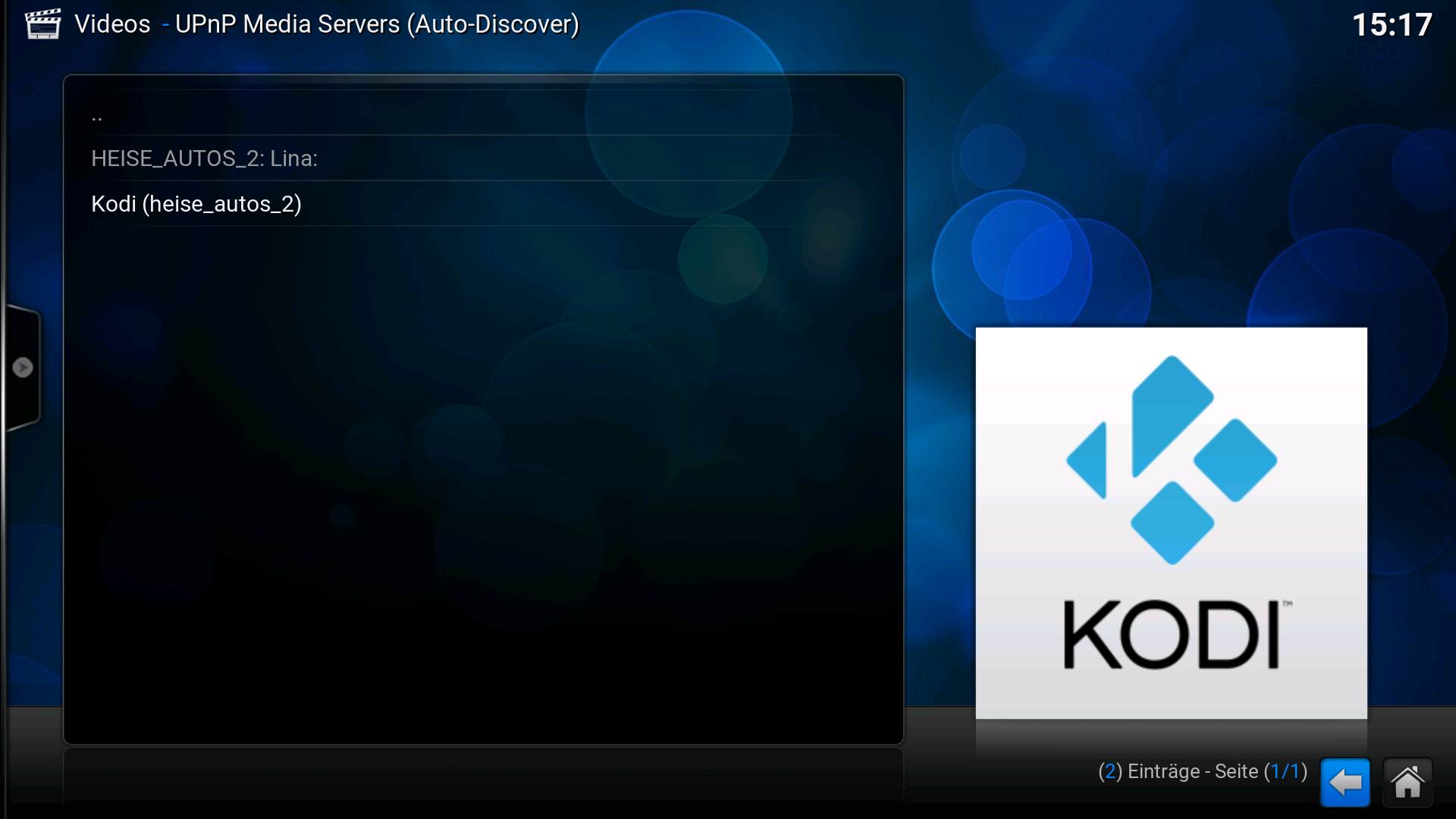This screenshot has height=819, width=1456.
Task: Open the HEISE_AUTOS_2: Lina: server
Action: 204,158
